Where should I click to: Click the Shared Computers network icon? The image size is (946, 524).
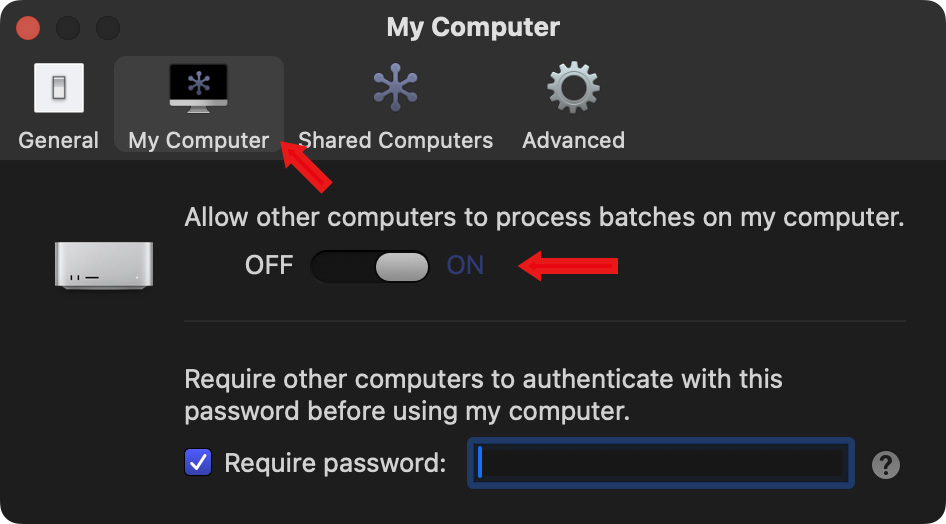tap(395, 88)
